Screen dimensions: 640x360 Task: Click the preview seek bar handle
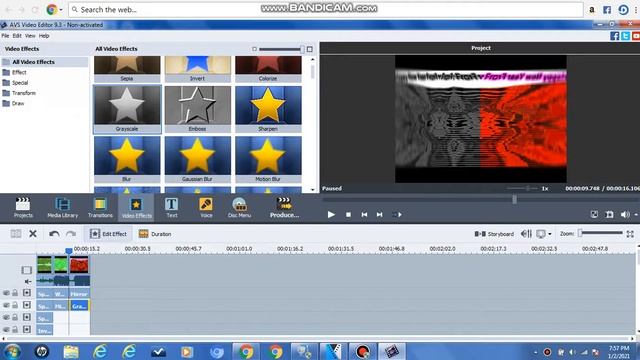(x=514, y=199)
